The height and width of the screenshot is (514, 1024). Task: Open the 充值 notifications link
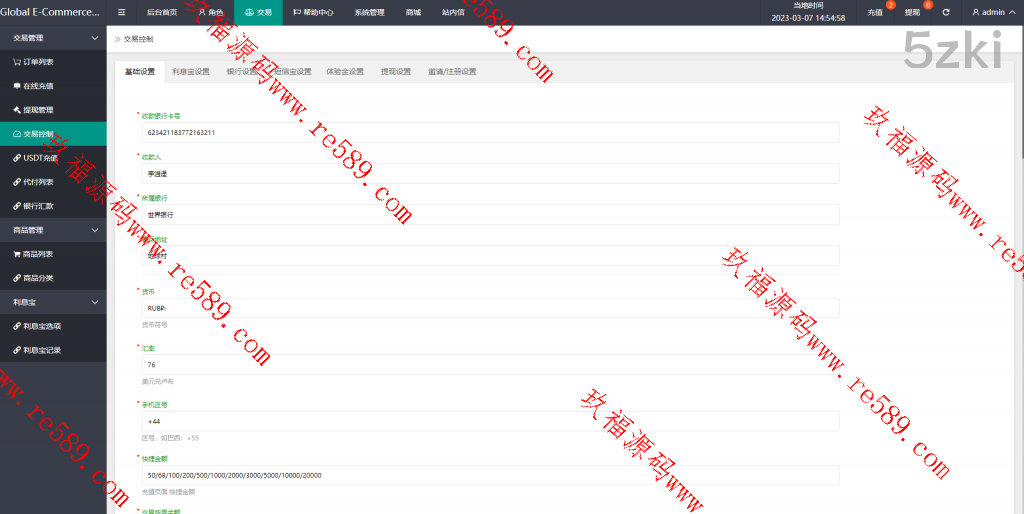(x=875, y=12)
